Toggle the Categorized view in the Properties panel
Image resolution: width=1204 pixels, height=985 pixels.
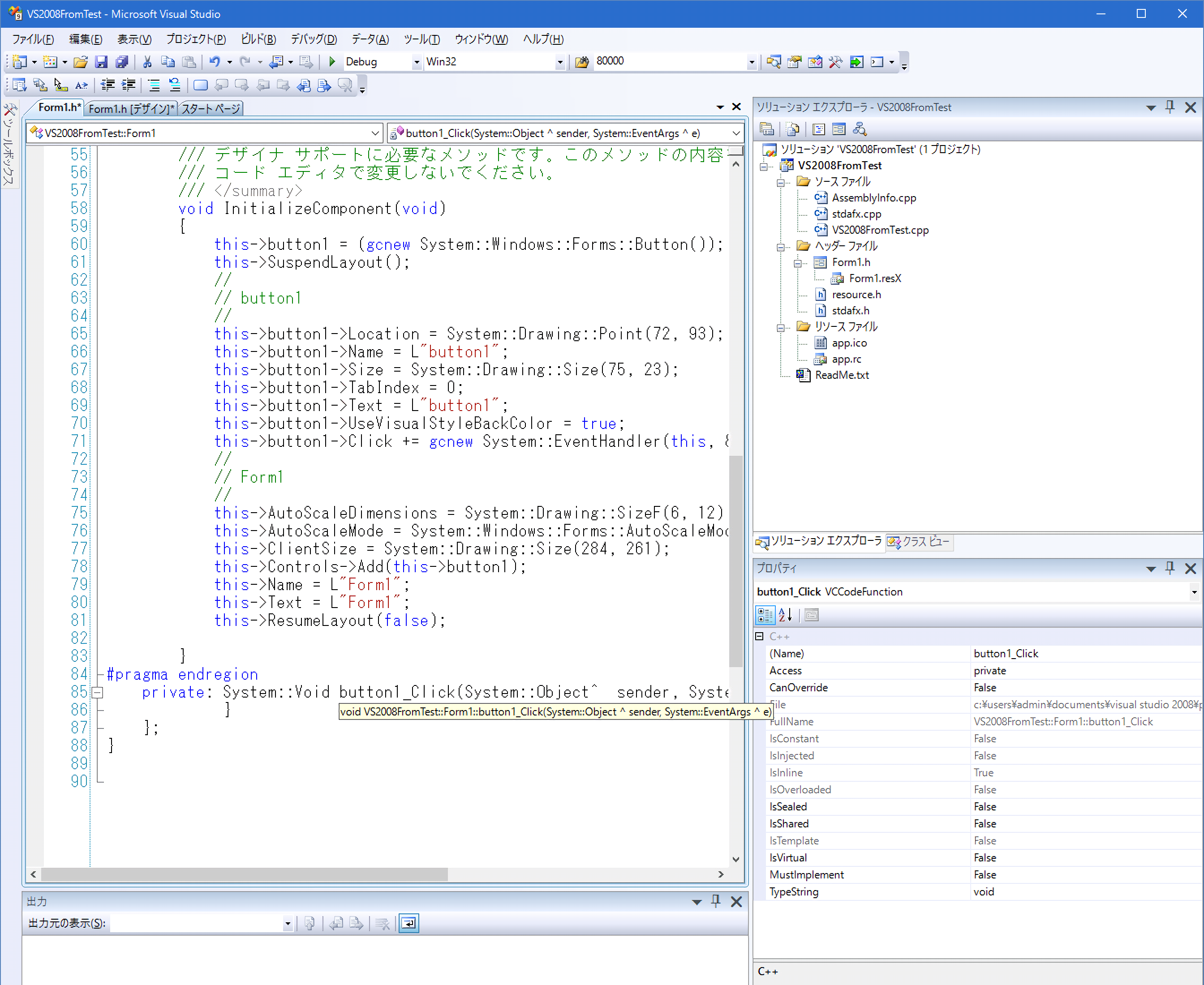(x=765, y=614)
